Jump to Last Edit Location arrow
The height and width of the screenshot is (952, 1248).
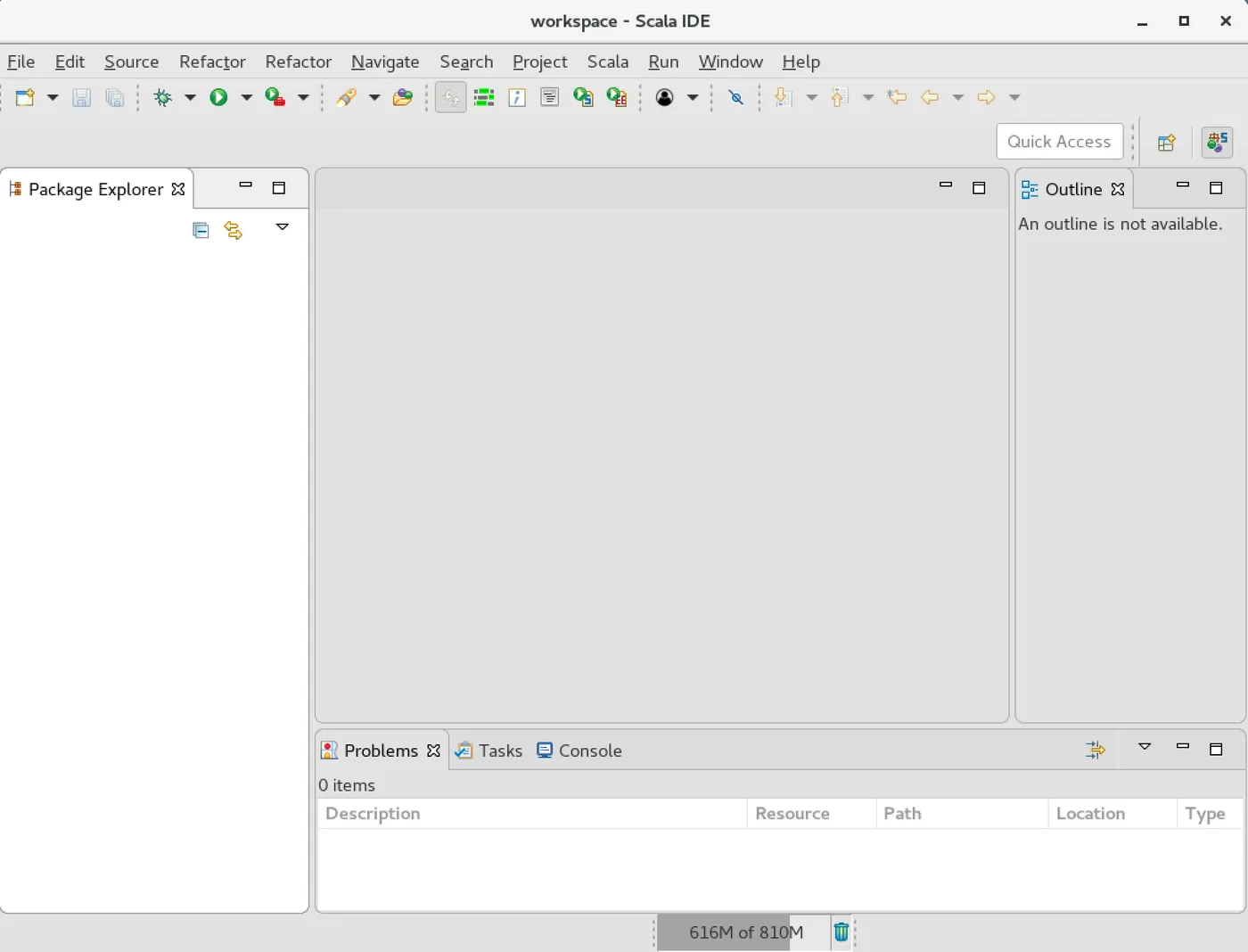(897, 97)
